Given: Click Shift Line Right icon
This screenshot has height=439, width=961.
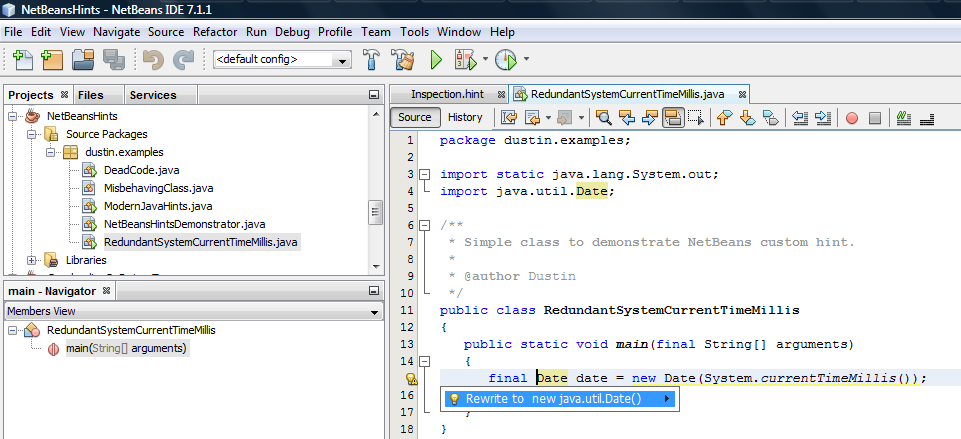Looking at the screenshot, I should click(823, 117).
